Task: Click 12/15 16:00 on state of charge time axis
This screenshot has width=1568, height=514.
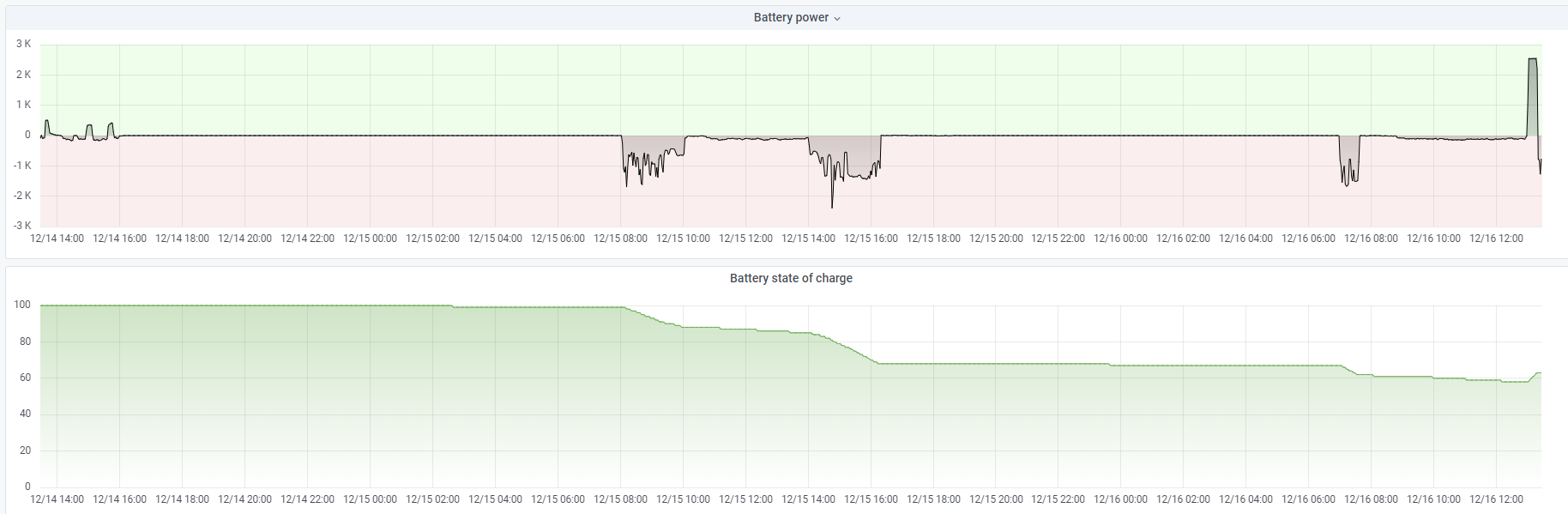Action: (x=871, y=499)
